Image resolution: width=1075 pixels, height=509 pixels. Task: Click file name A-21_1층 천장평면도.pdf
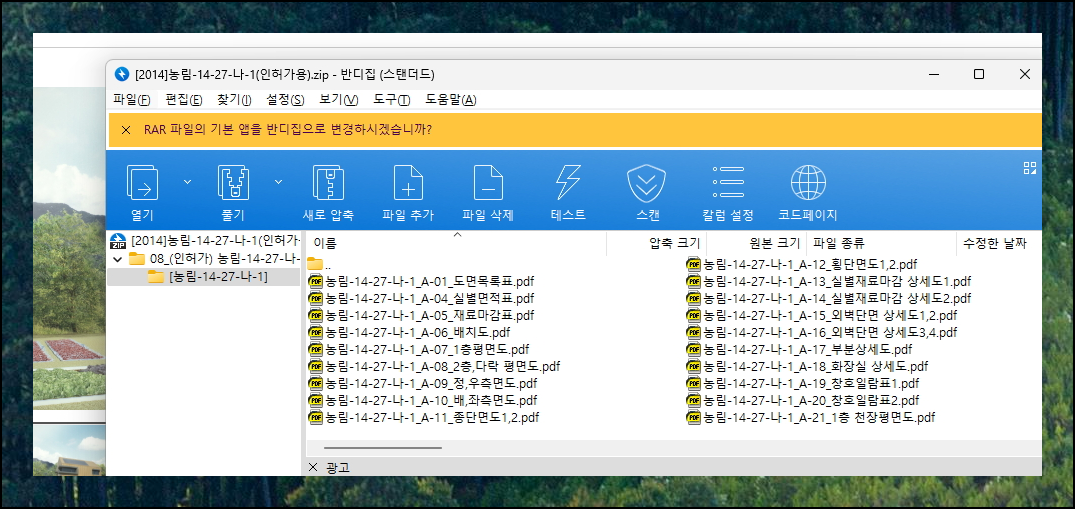tap(819, 417)
